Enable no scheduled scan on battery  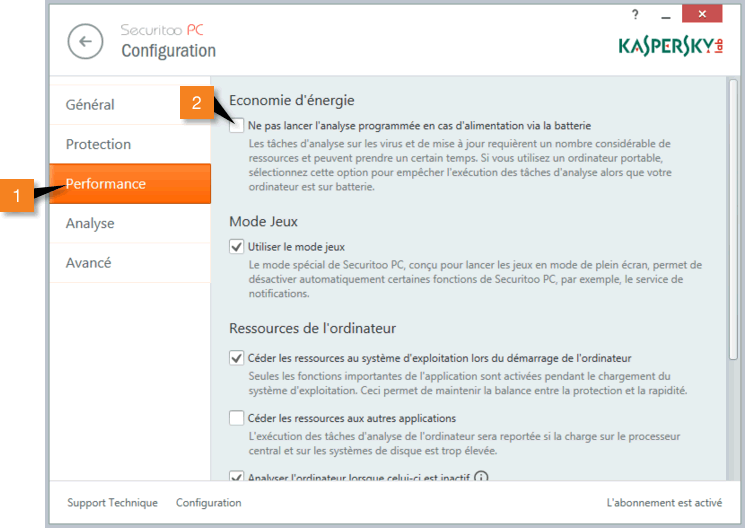point(237,126)
